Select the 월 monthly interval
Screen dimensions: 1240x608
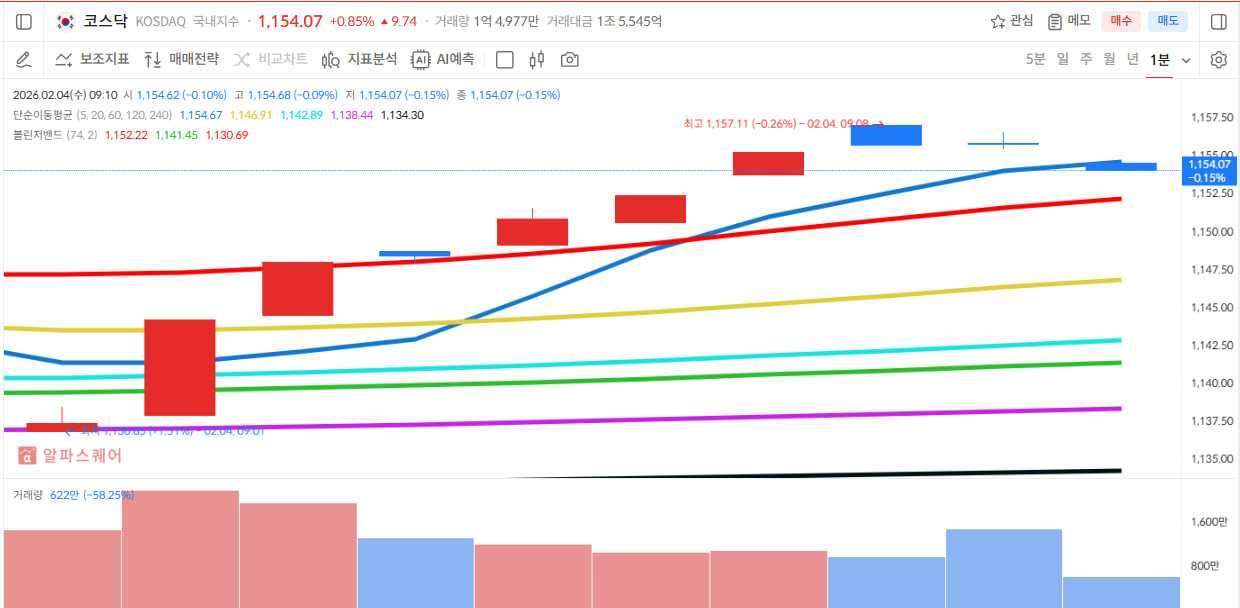1109,60
